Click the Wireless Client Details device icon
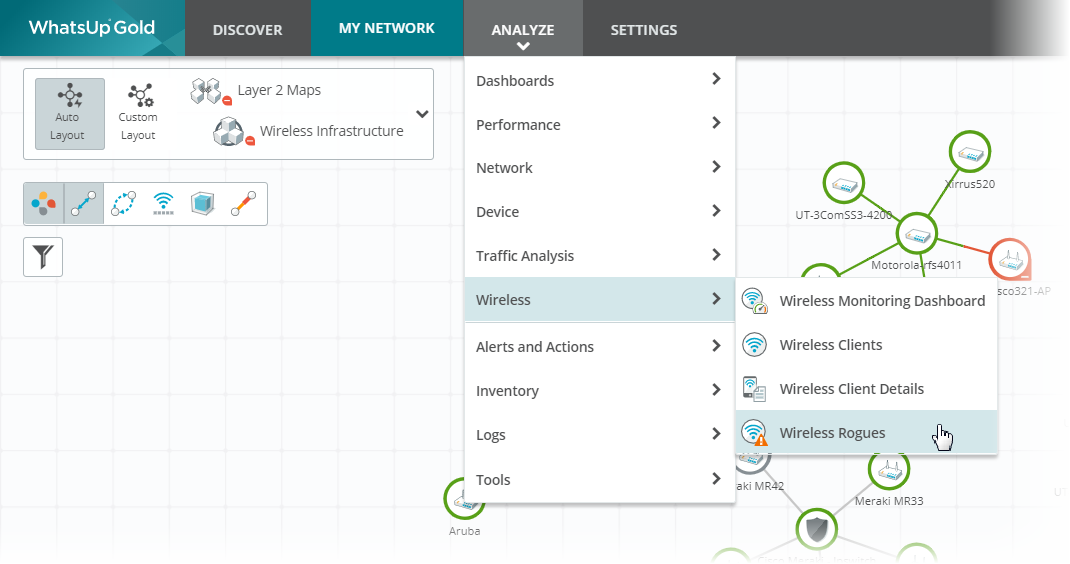This screenshot has height=564, width=1070. click(755, 389)
